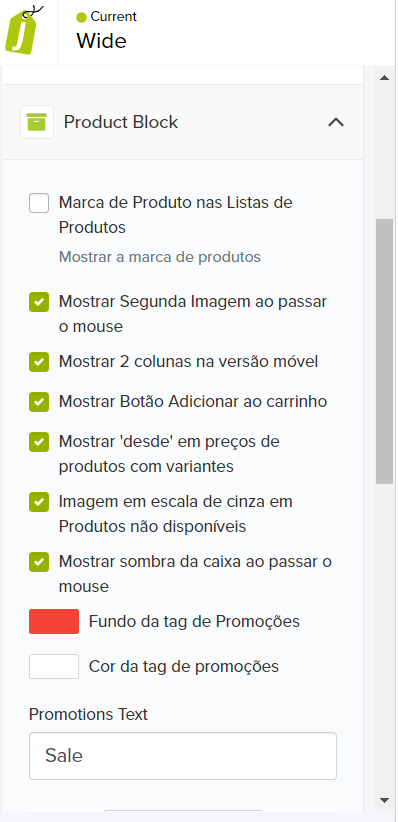The width and height of the screenshot is (398, 822).
Task: Click the scrollbar down arrow
Action: [384, 800]
